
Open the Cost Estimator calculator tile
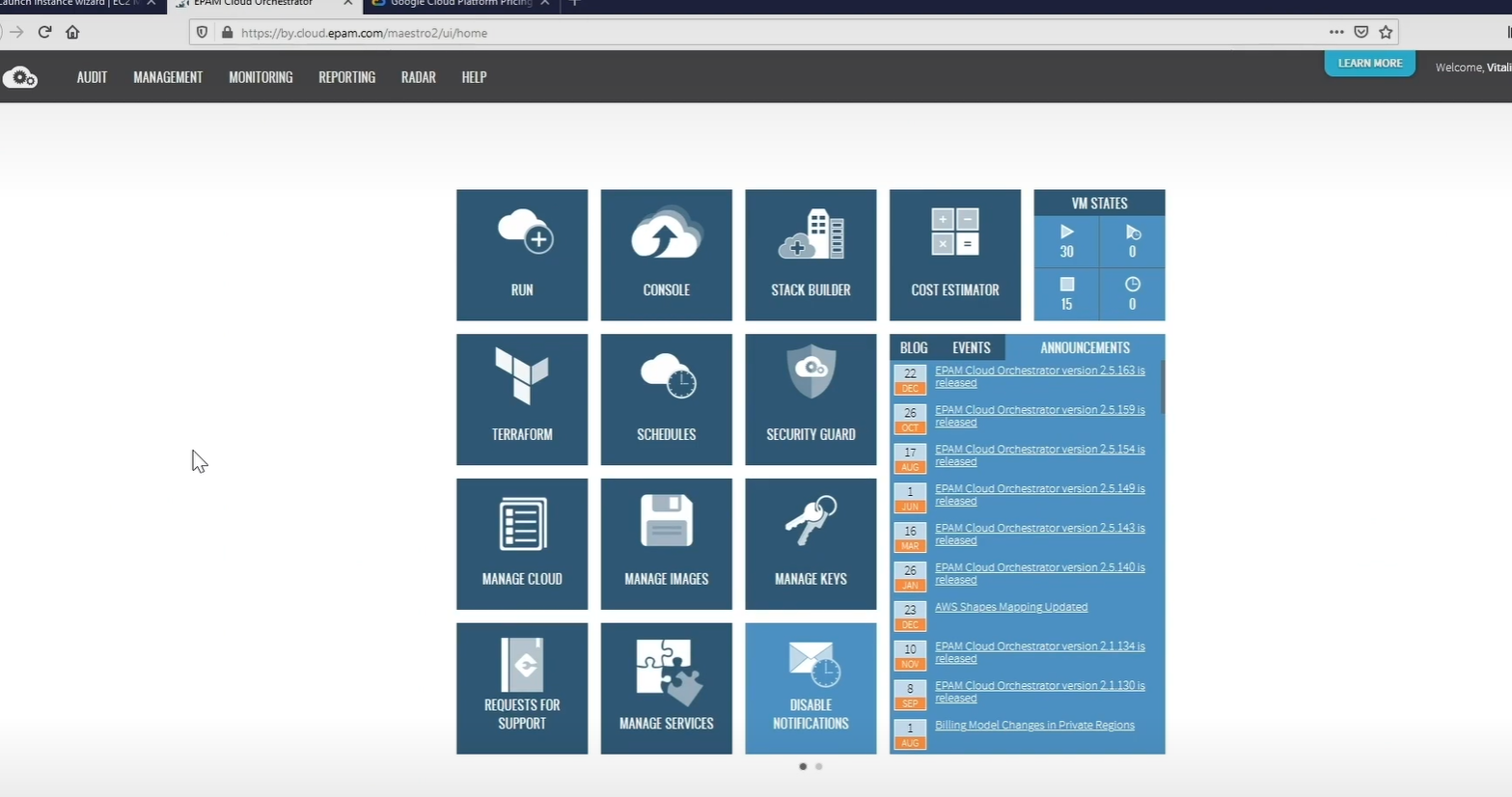955,255
